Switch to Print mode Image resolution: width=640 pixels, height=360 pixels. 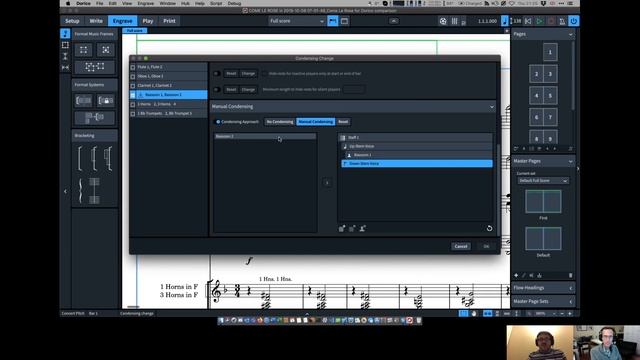click(169, 21)
